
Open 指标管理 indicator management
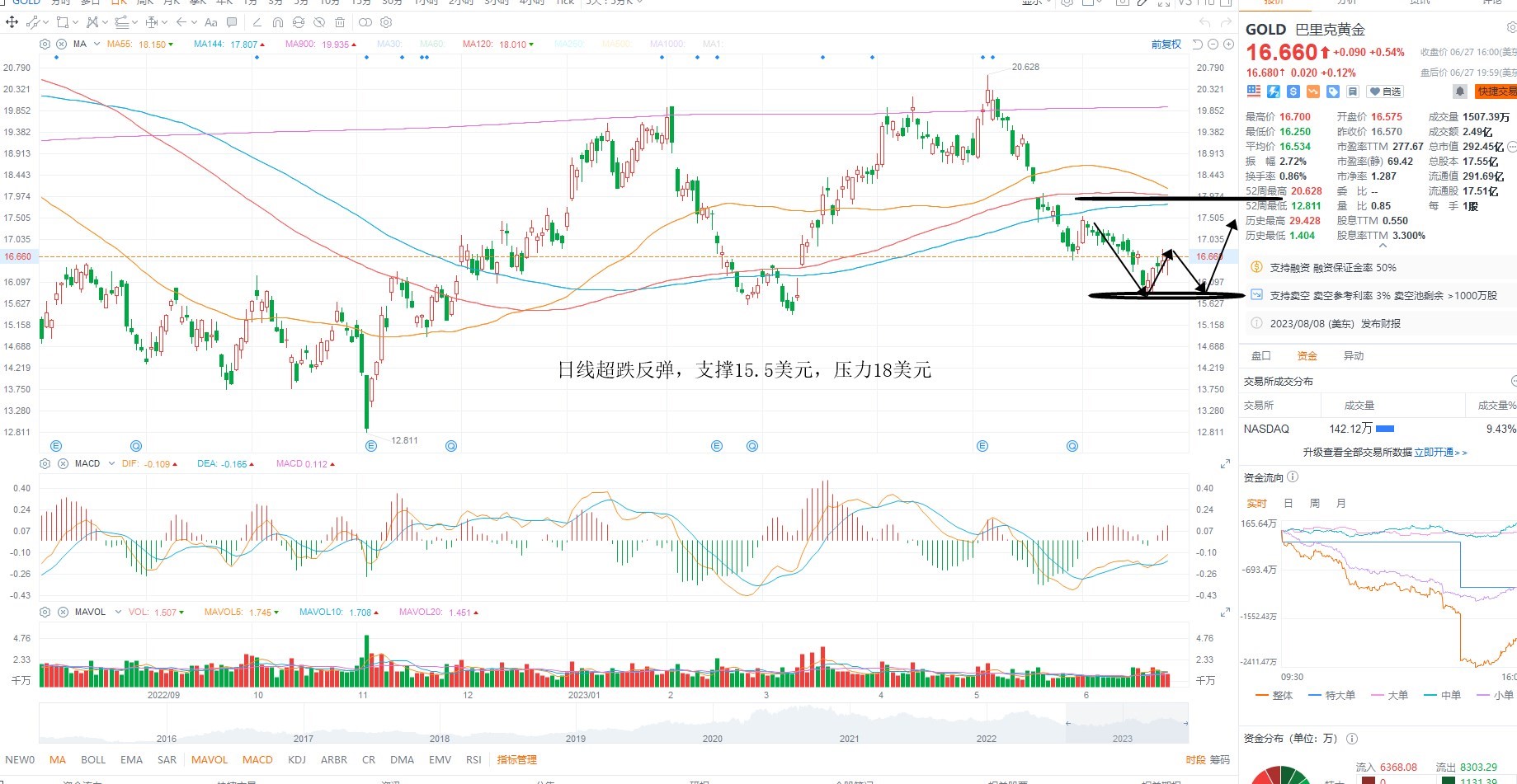pos(516,760)
